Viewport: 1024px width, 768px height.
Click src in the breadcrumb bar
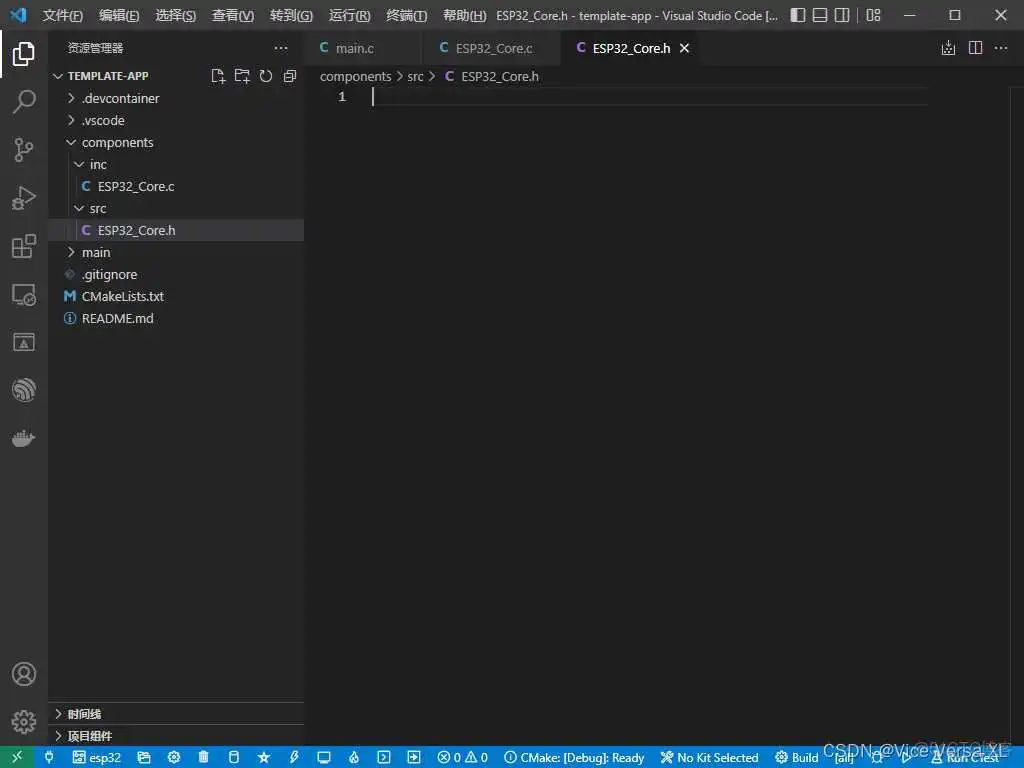[x=415, y=76]
